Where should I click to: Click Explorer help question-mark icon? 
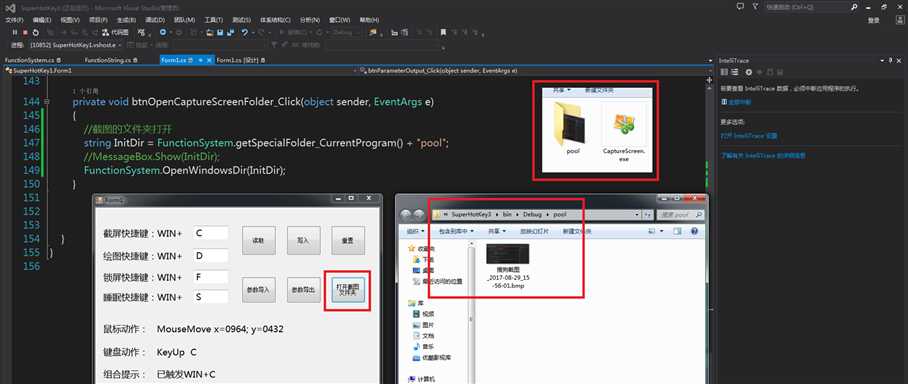coord(694,231)
